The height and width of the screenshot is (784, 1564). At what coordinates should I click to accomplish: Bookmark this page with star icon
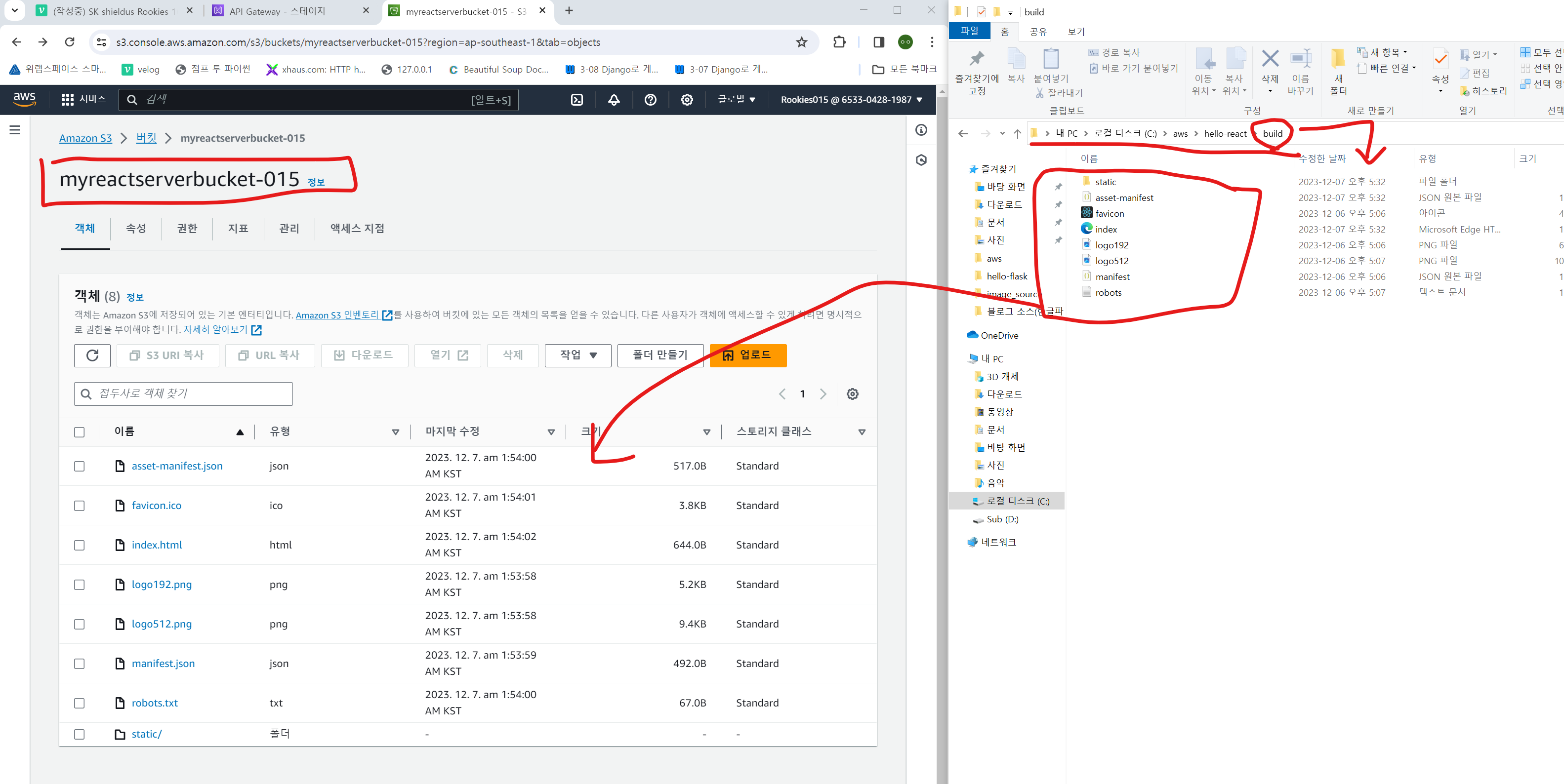[x=801, y=42]
